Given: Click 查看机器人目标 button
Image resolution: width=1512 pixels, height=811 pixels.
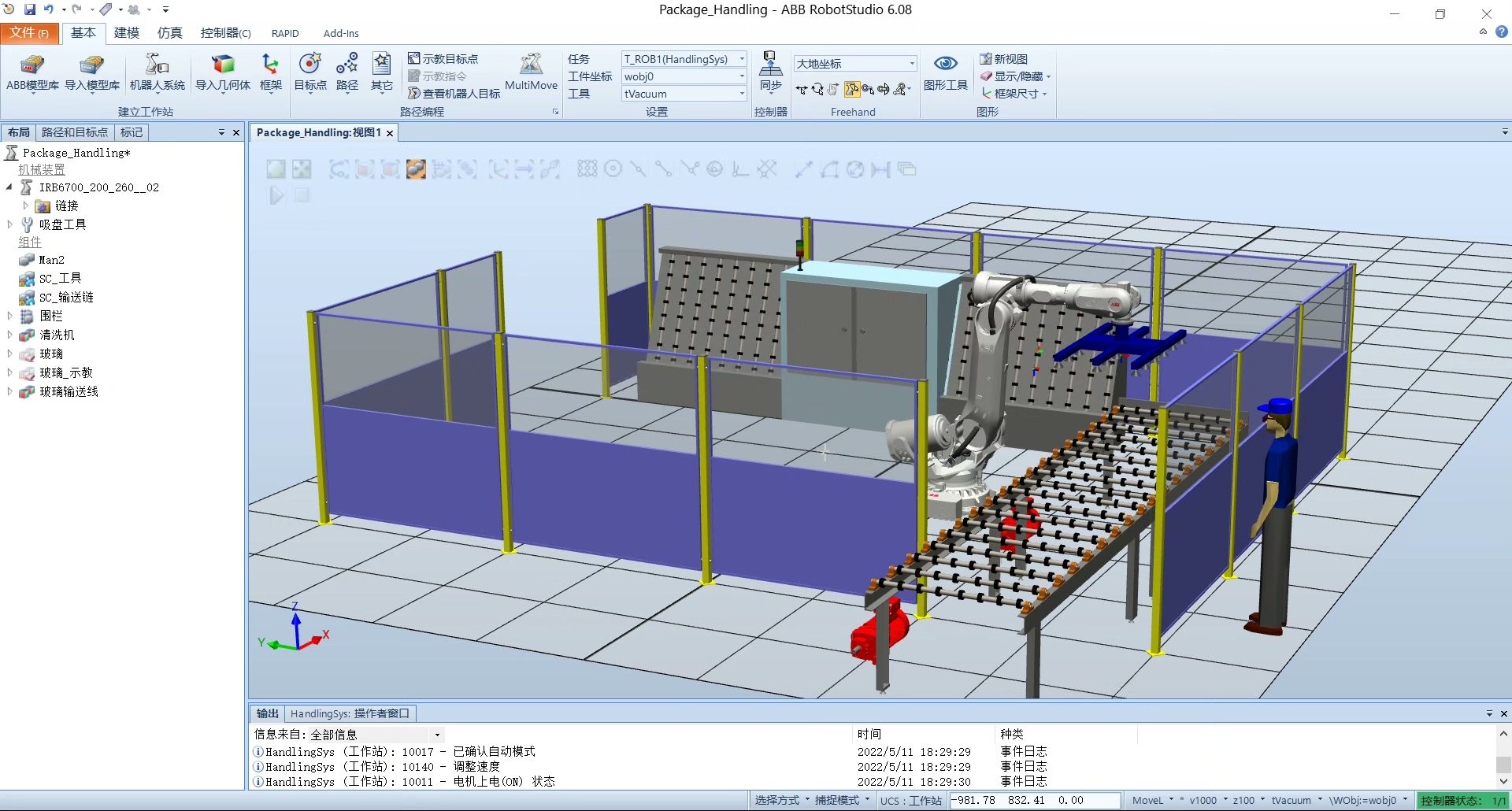Looking at the screenshot, I should tap(454, 94).
